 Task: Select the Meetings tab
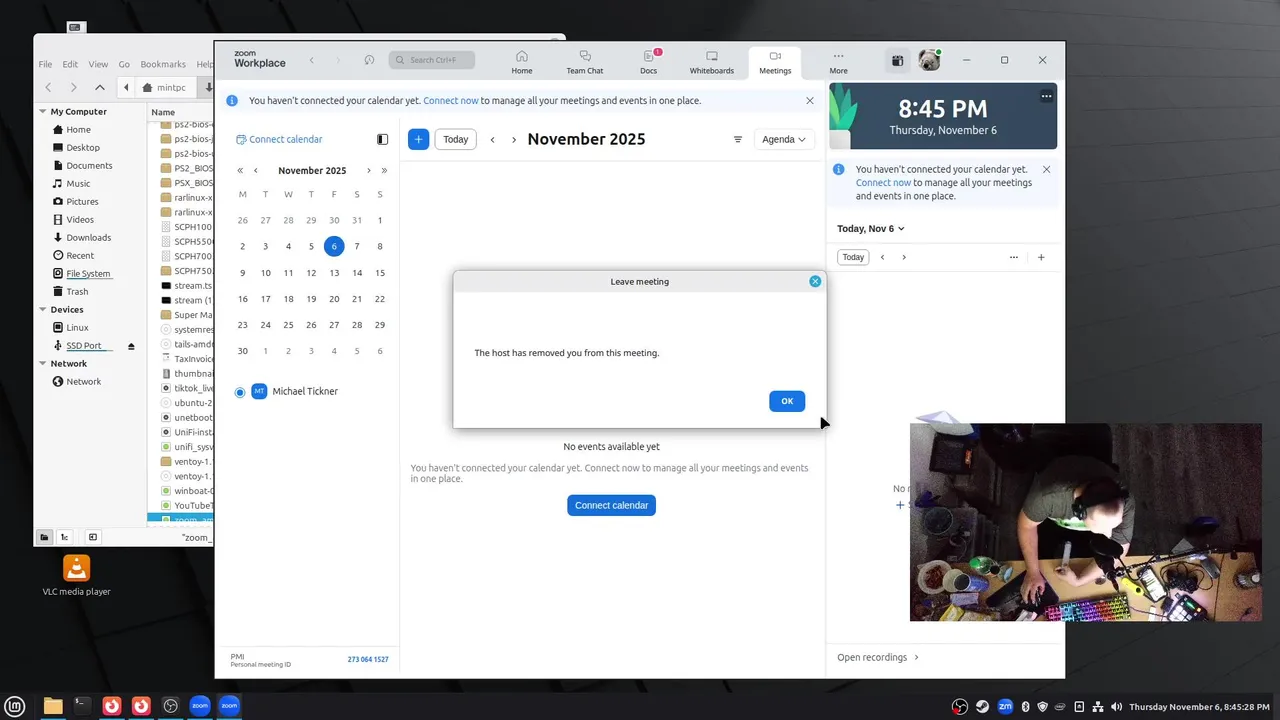pyautogui.click(x=775, y=62)
